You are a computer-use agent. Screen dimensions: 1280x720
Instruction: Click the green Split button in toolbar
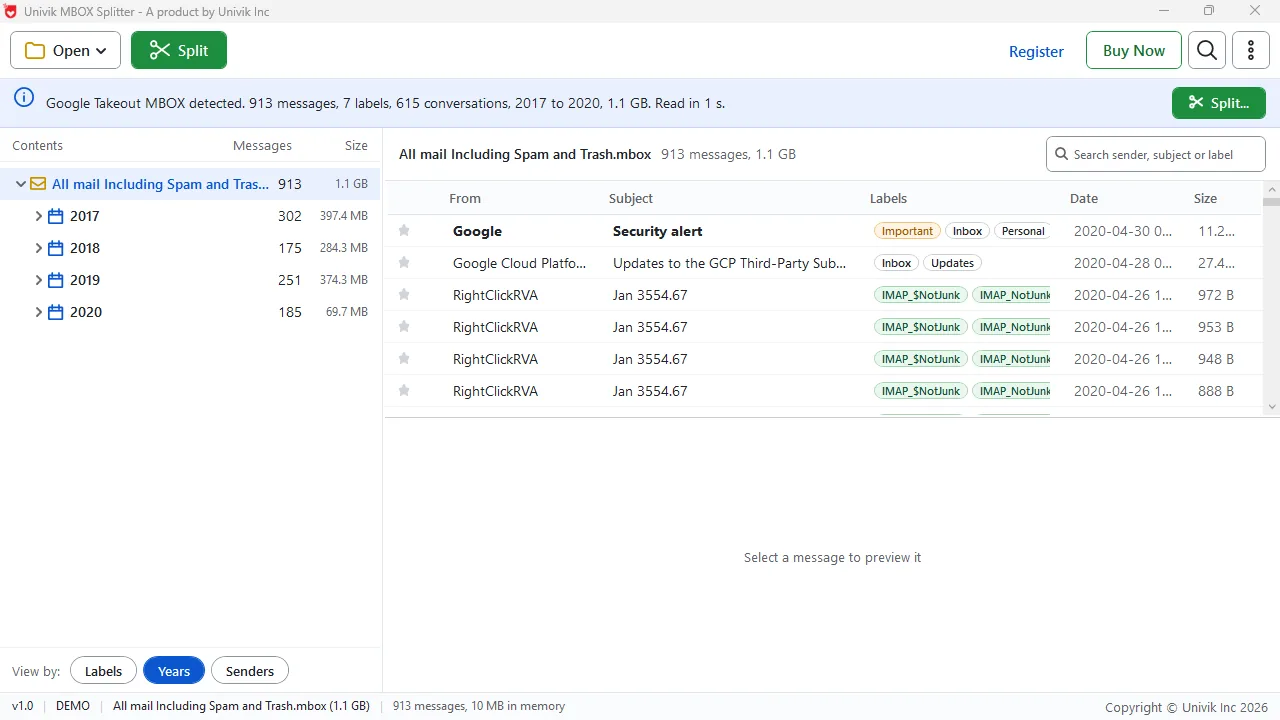(179, 51)
